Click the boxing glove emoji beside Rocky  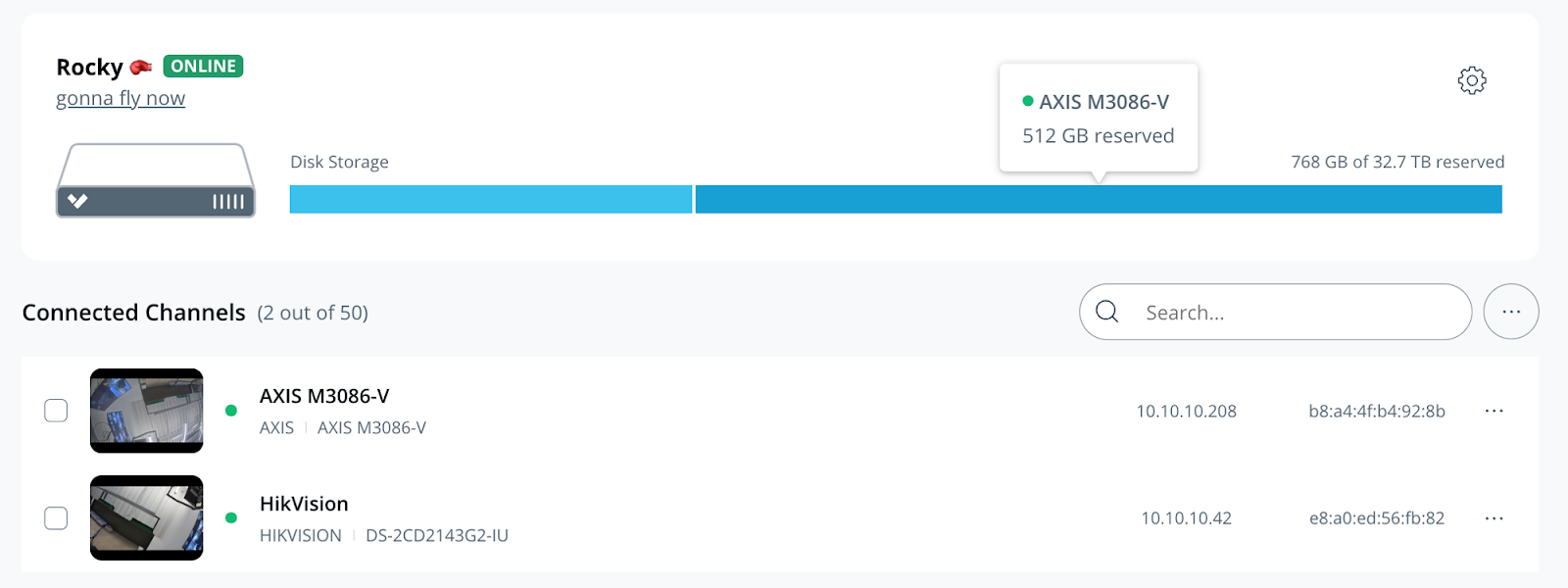pos(141,67)
